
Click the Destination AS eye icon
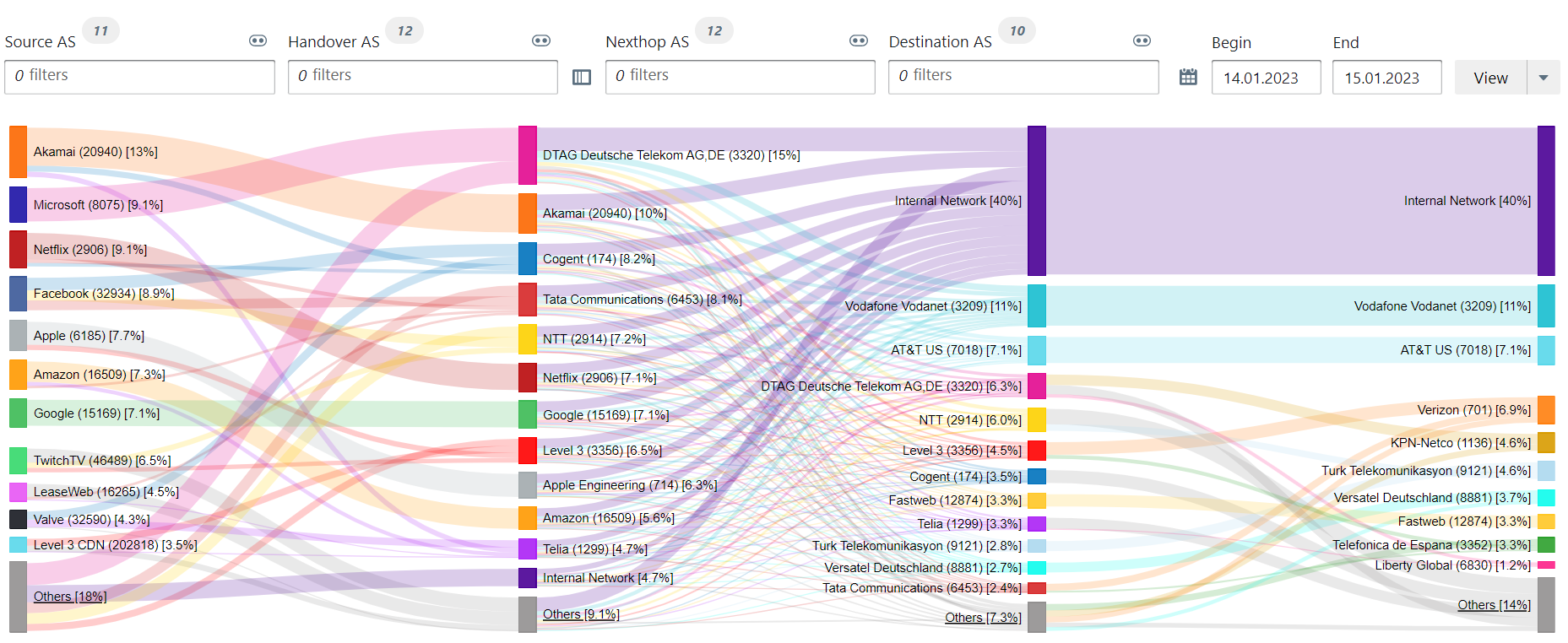[1142, 41]
